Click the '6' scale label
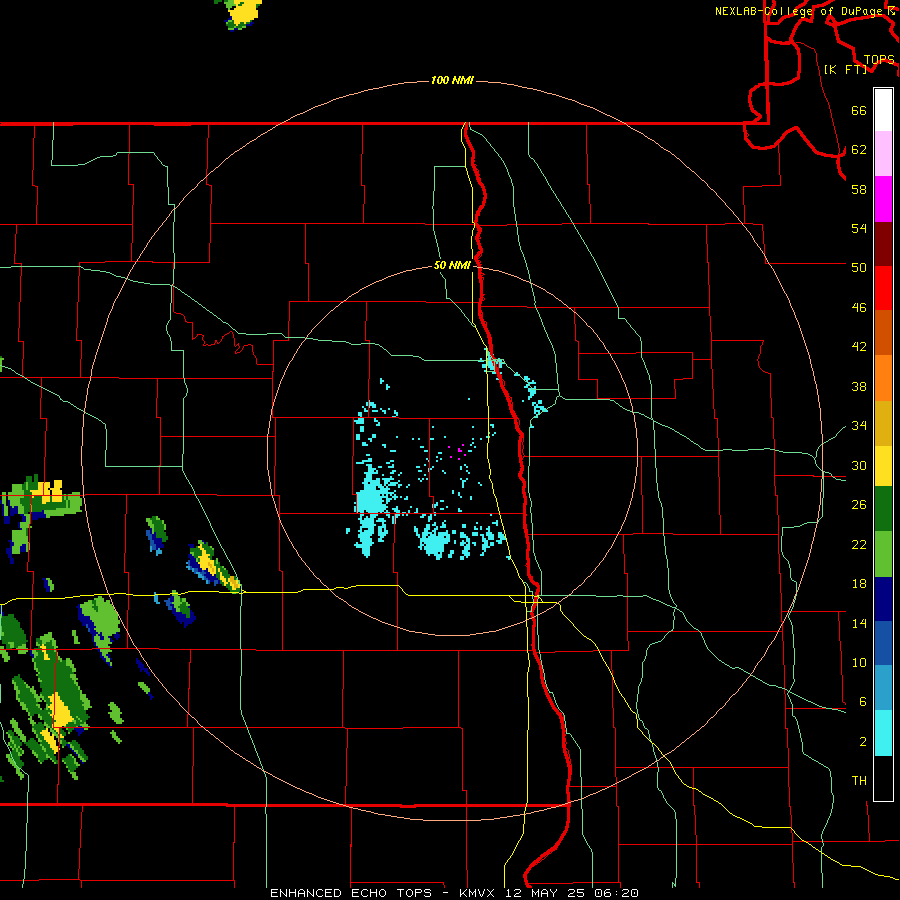 click(863, 701)
